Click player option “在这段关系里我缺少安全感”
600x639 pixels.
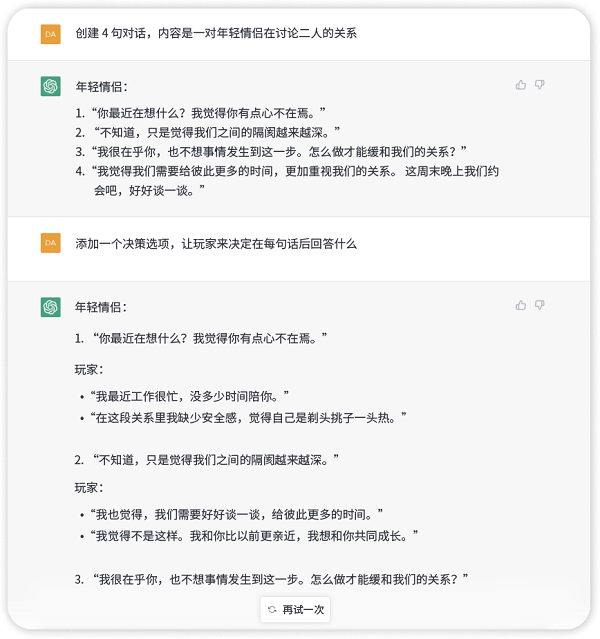(x=248, y=417)
